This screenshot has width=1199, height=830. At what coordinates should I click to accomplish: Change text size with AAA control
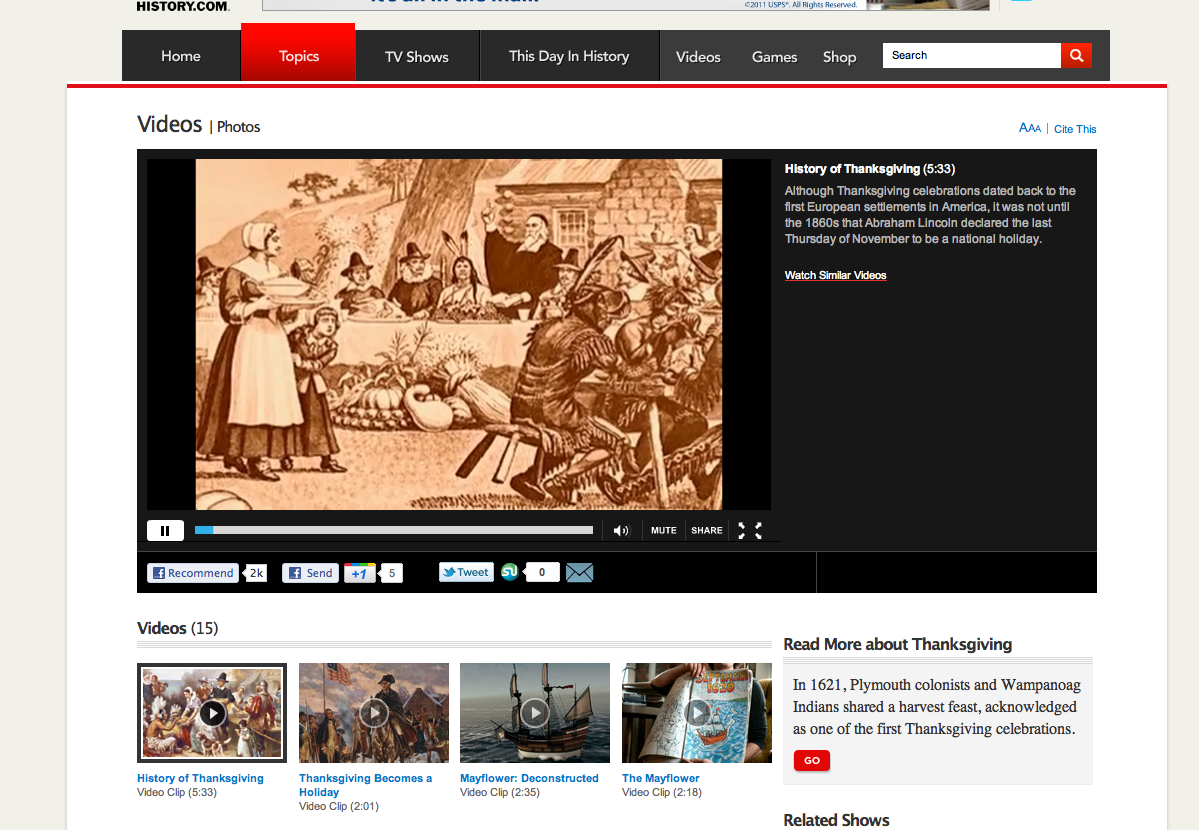[1029, 128]
